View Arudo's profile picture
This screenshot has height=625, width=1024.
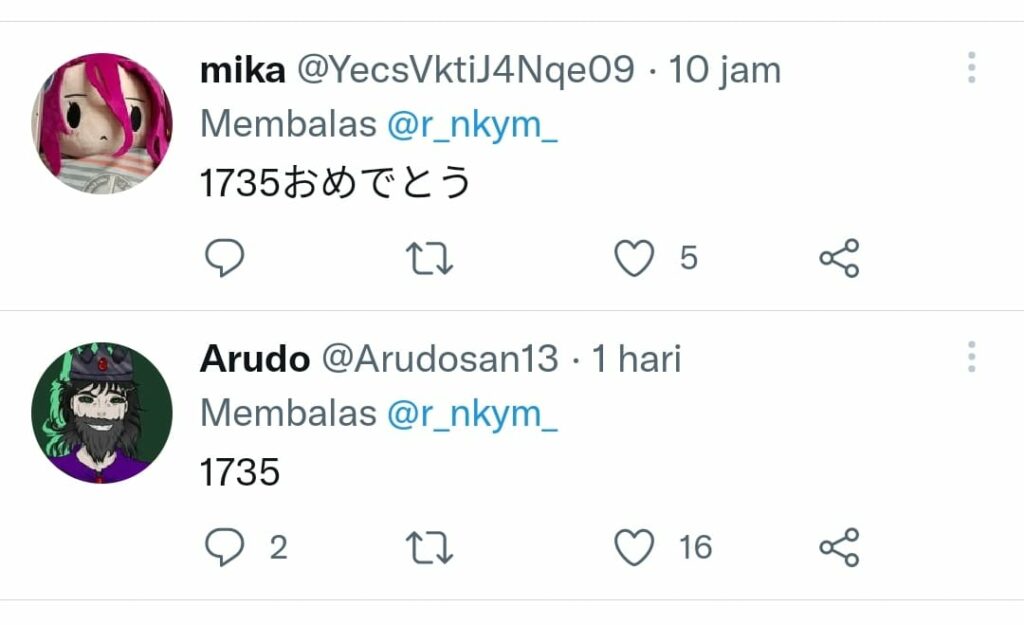[x=102, y=413]
